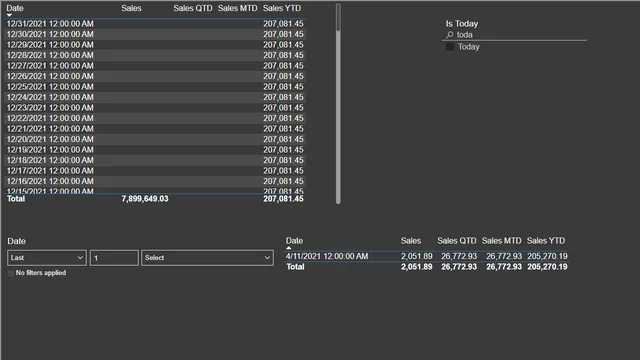Open the 'Select' period dropdown
The width and height of the screenshot is (640, 360).
pyautogui.click(x=207, y=258)
